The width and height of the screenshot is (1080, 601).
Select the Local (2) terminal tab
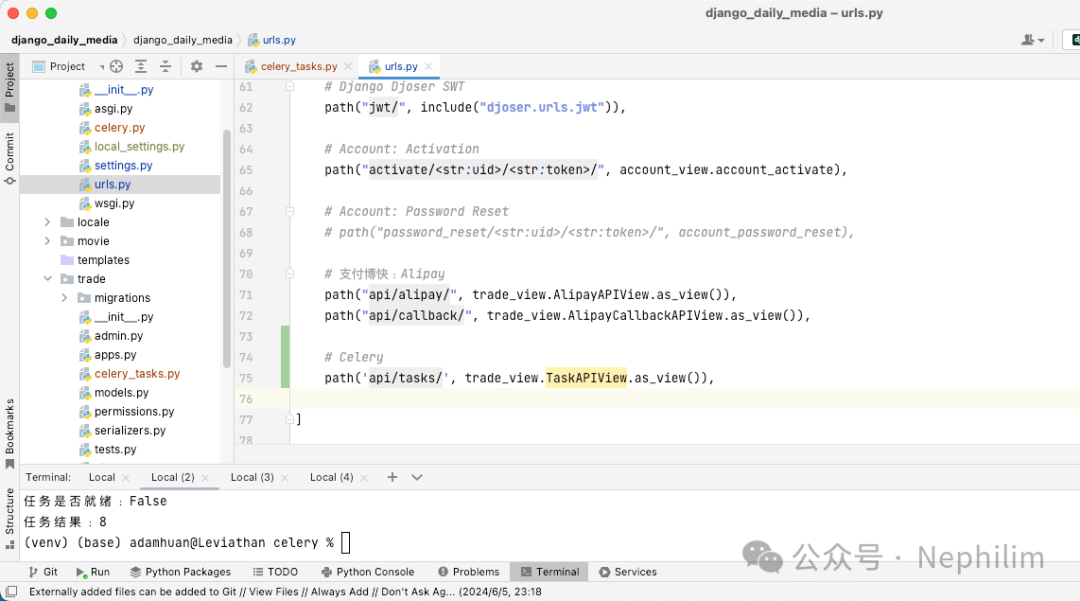(172, 477)
